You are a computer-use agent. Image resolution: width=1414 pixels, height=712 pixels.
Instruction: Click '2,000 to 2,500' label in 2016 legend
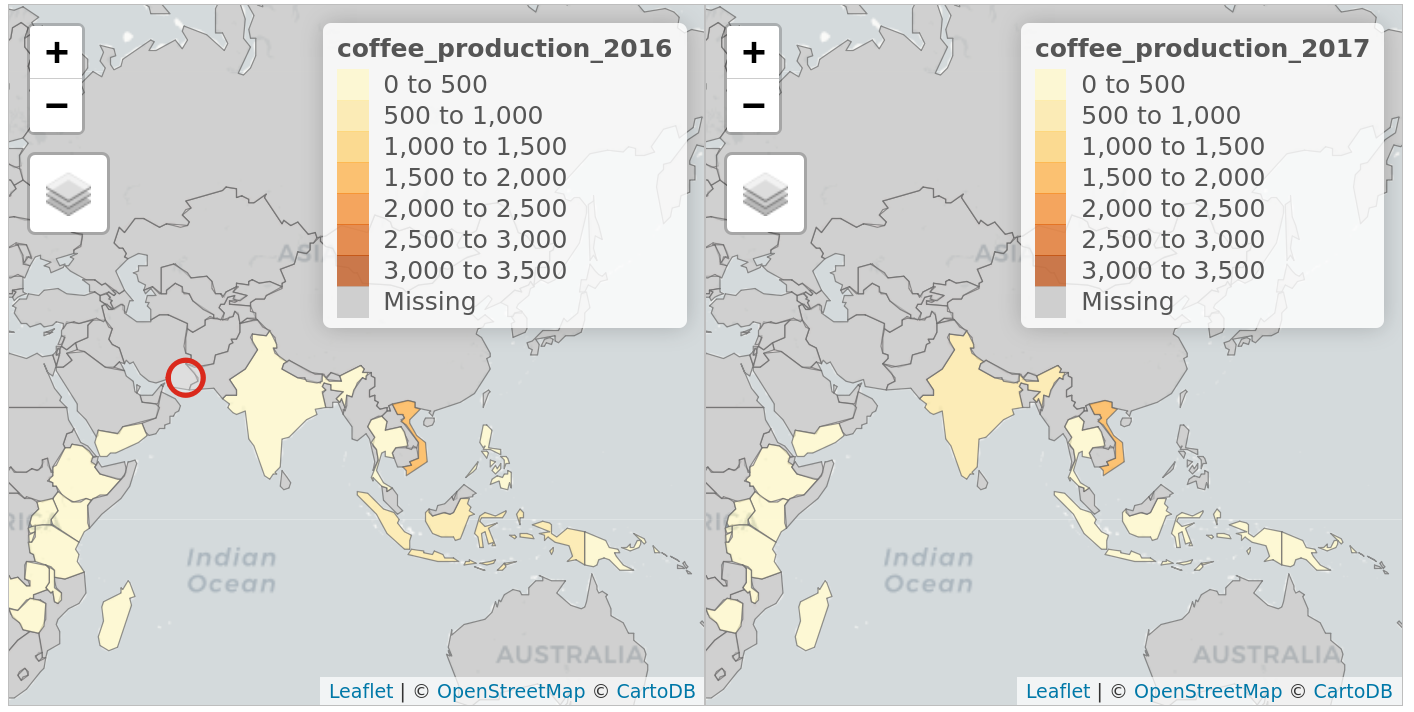(x=475, y=209)
